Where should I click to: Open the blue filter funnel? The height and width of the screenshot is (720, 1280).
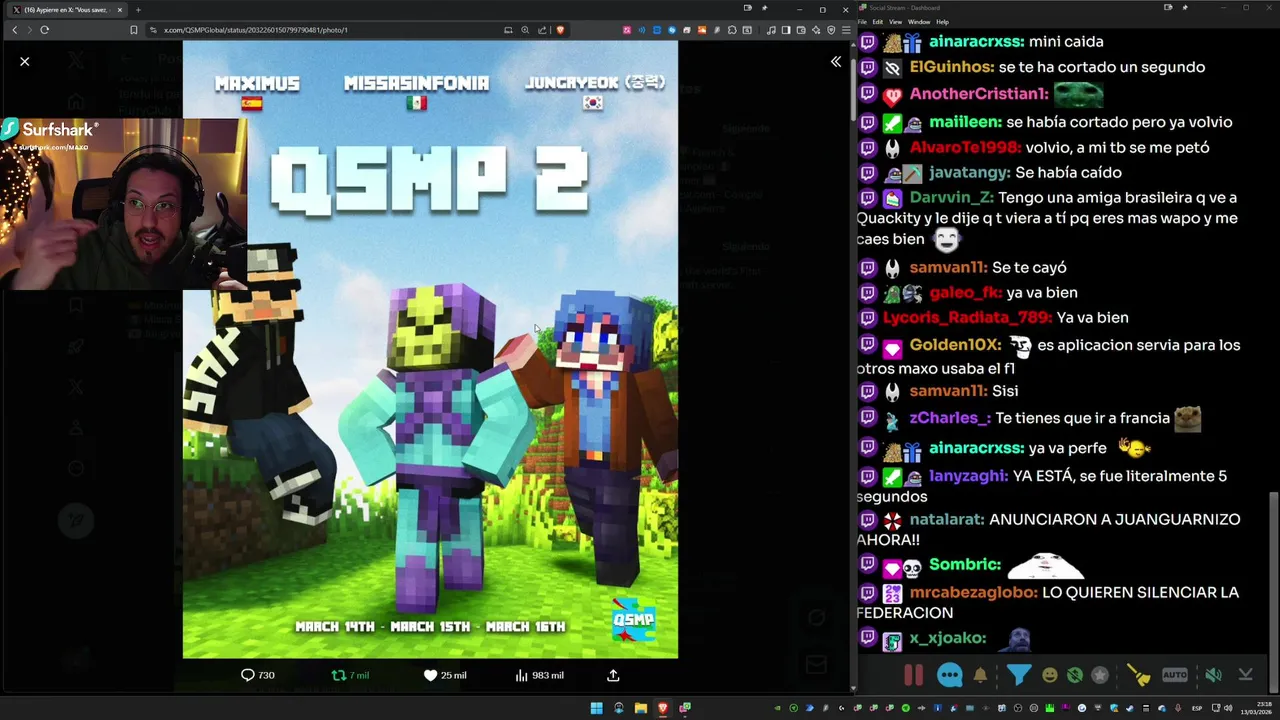1018,675
